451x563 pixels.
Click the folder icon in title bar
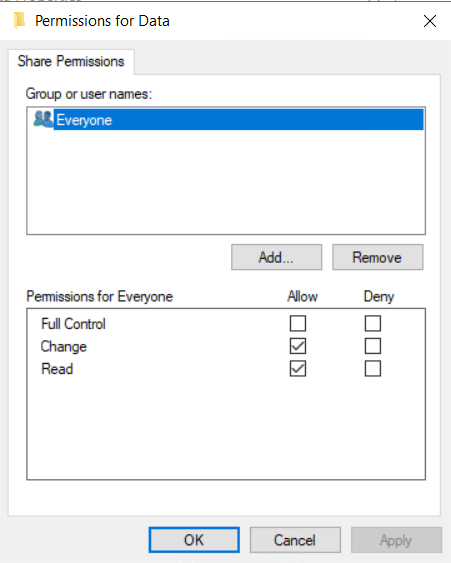point(20,20)
